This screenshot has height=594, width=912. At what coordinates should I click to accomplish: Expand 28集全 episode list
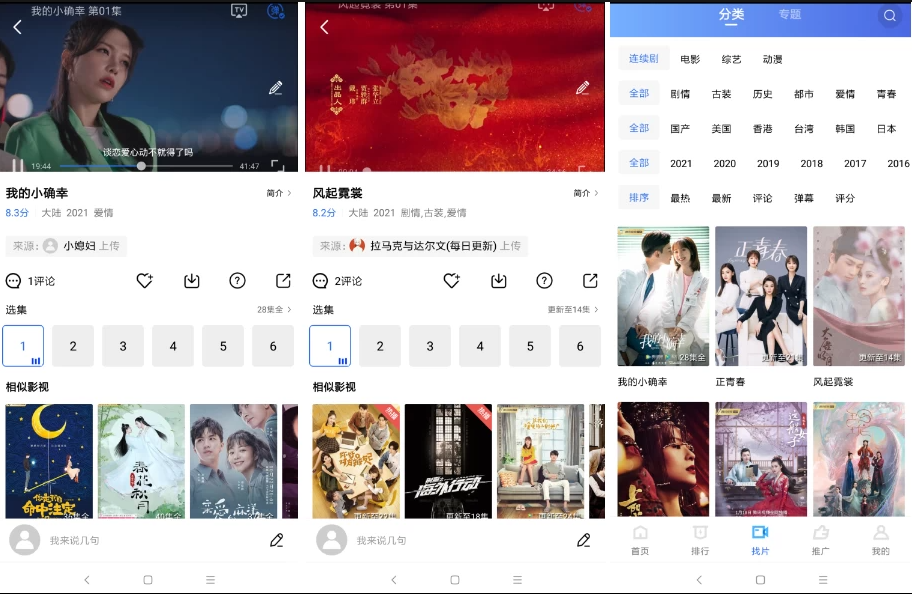[274, 310]
